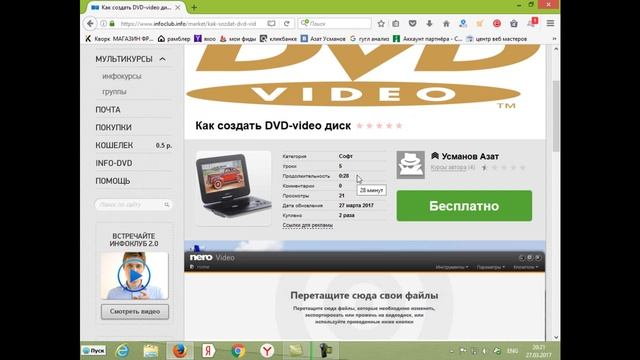The image size is (640, 360).
Task: Open the ПОЧТА sidebar item
Action: [x=108, y=110]
